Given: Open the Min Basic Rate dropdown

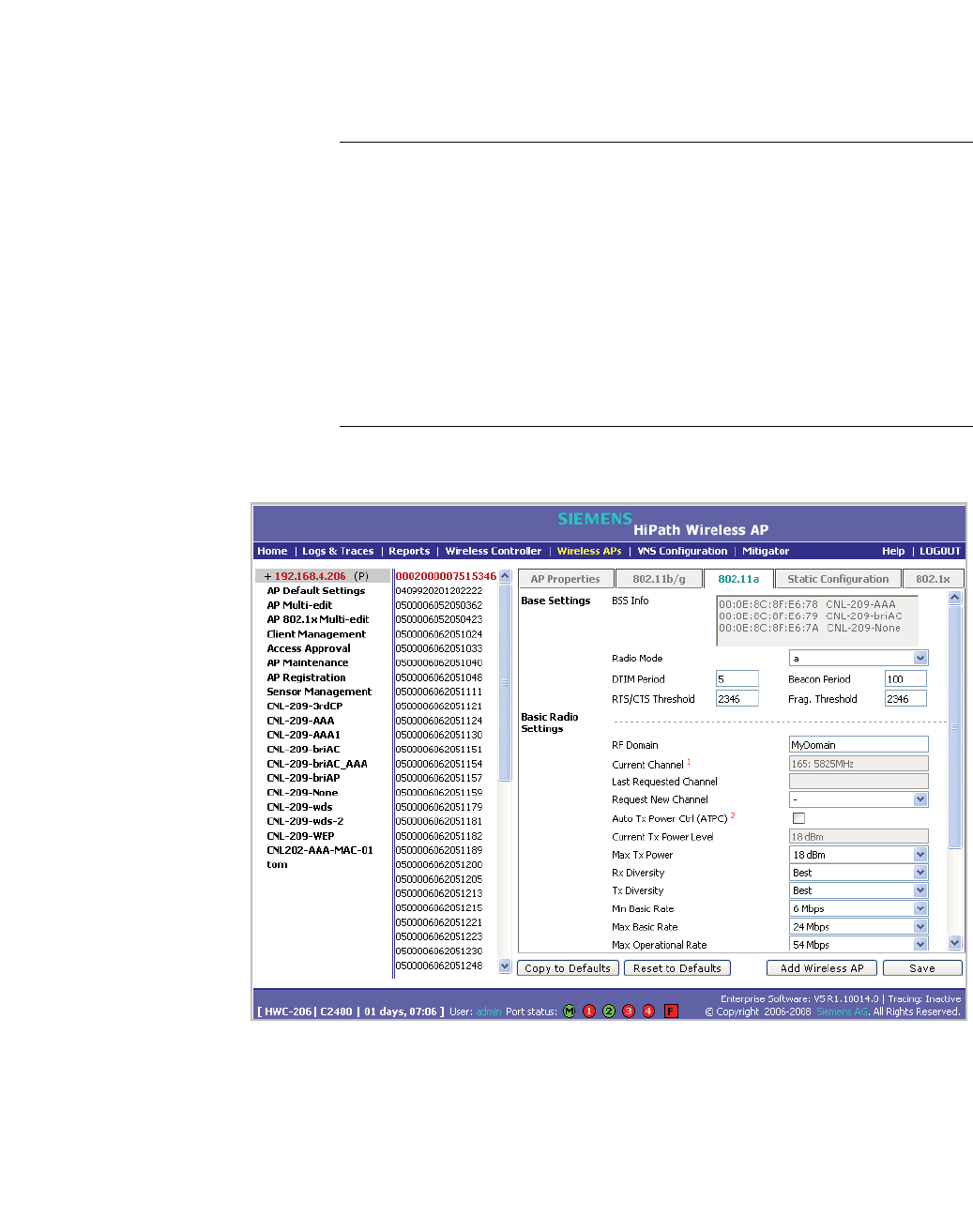Looking at the screenshot, I should point(858,908).
